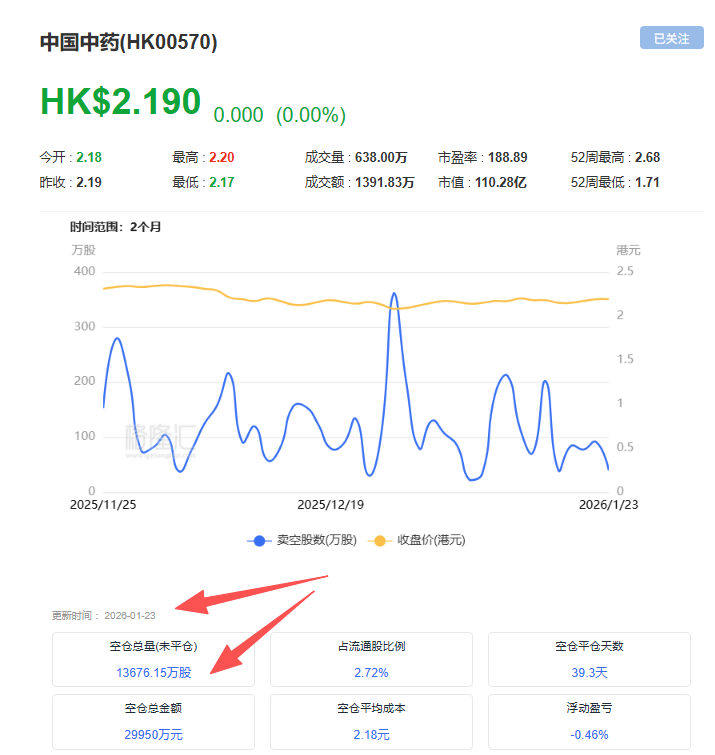Click the right axis tick 2.5
The height and width of the screenshot is (755, 715).
pyautogui.click(x=625, y=271)
